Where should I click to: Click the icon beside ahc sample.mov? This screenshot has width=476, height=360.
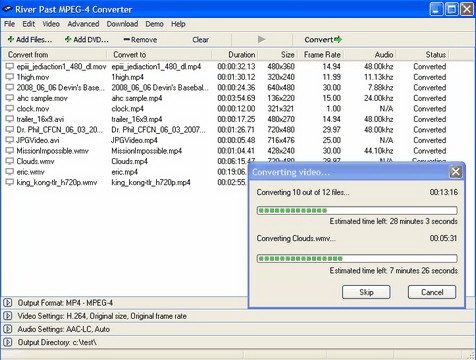[10, 98]
